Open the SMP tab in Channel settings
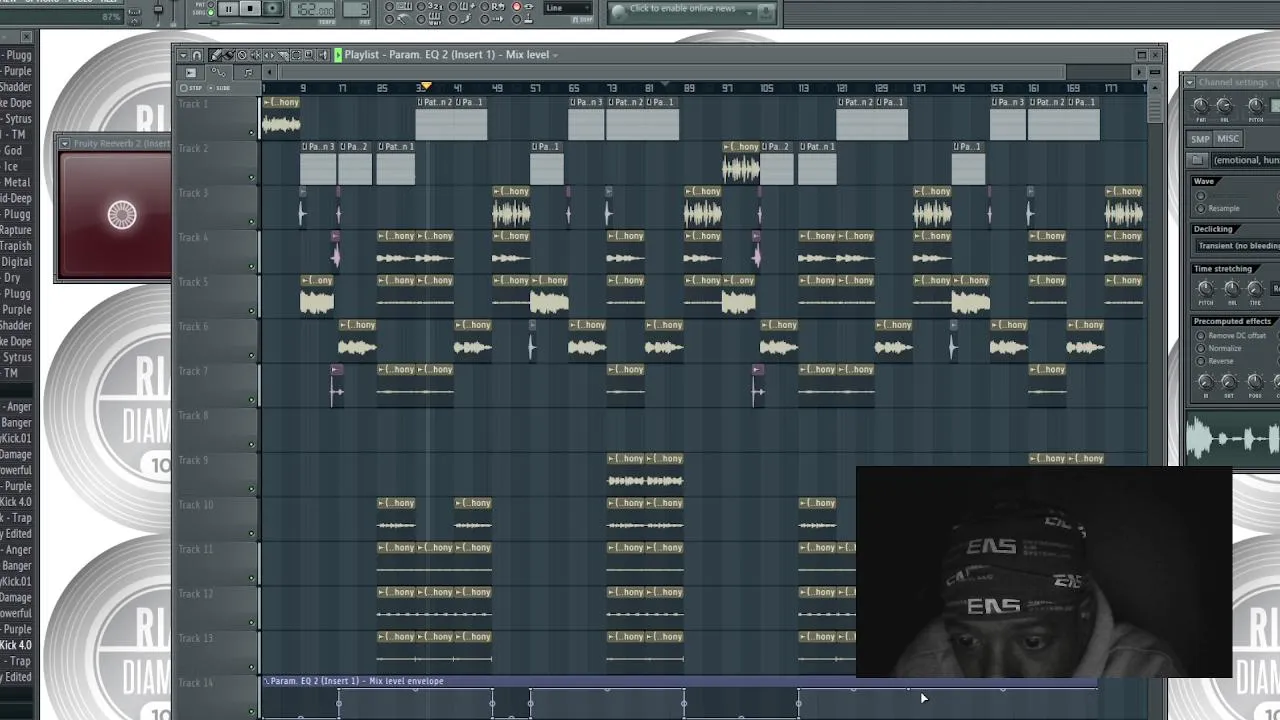Screen dimensions: 1280x720 pos(1200,139)
